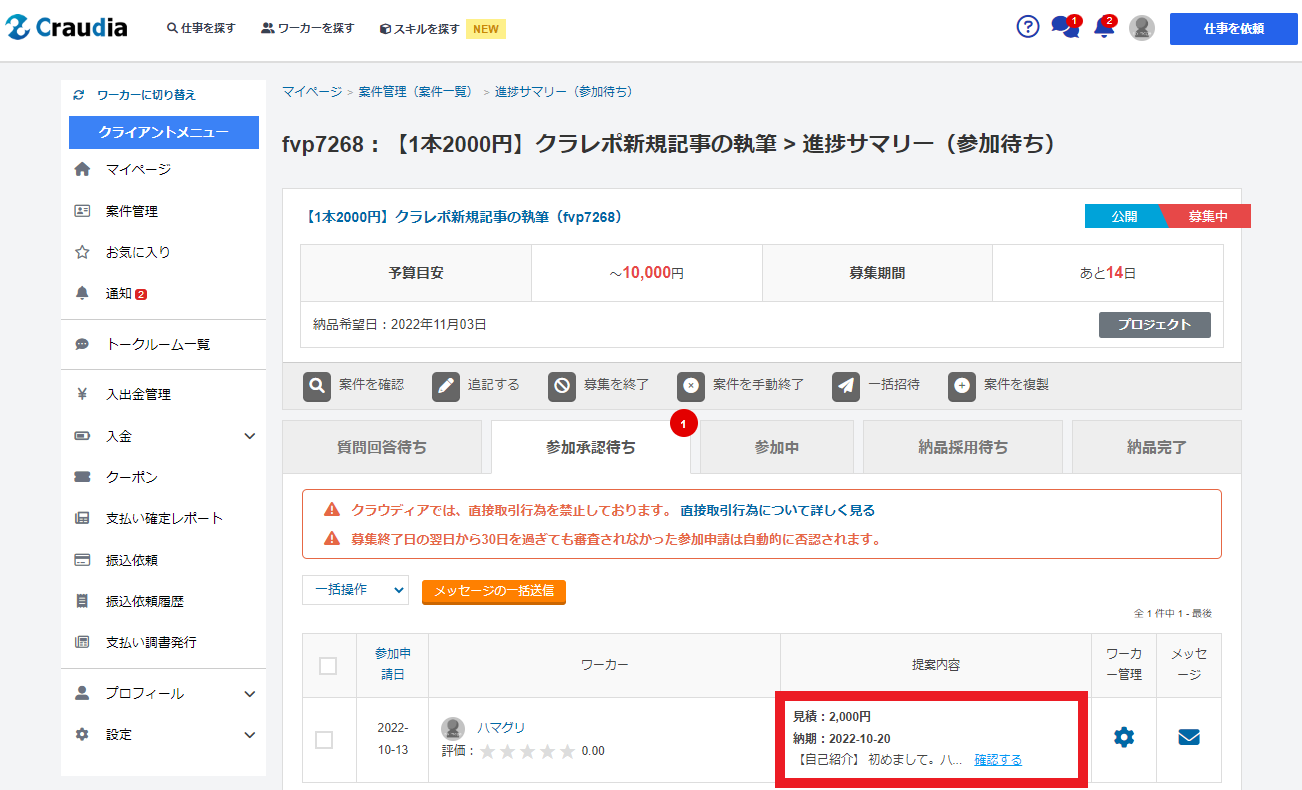Click the 一括招待 paper plane icon

[846, 386]
